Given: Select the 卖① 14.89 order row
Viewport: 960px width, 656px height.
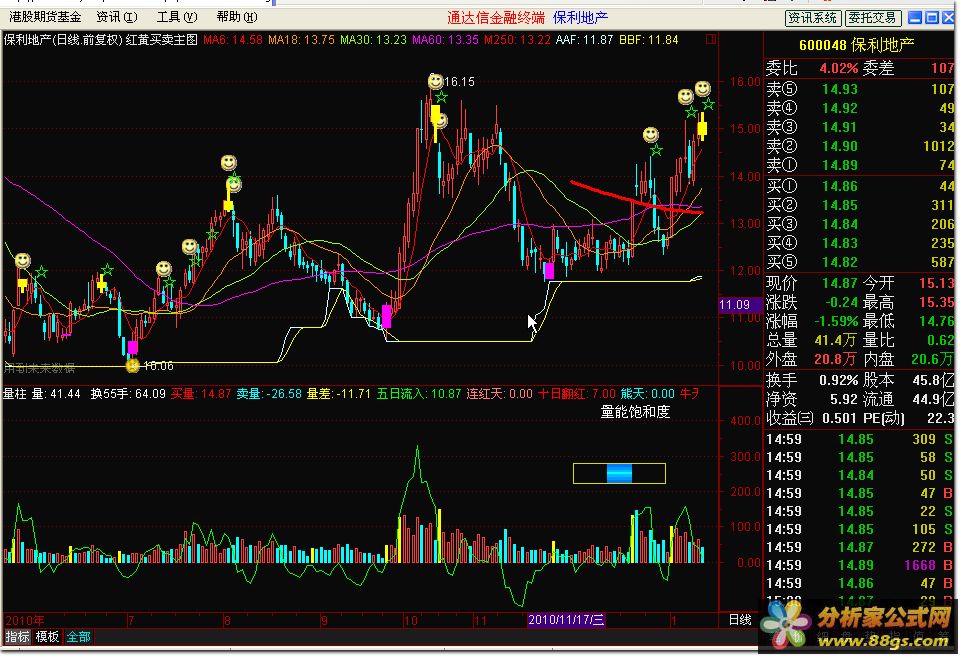Looking at the screenshot, I should click(x=860, y=165).
